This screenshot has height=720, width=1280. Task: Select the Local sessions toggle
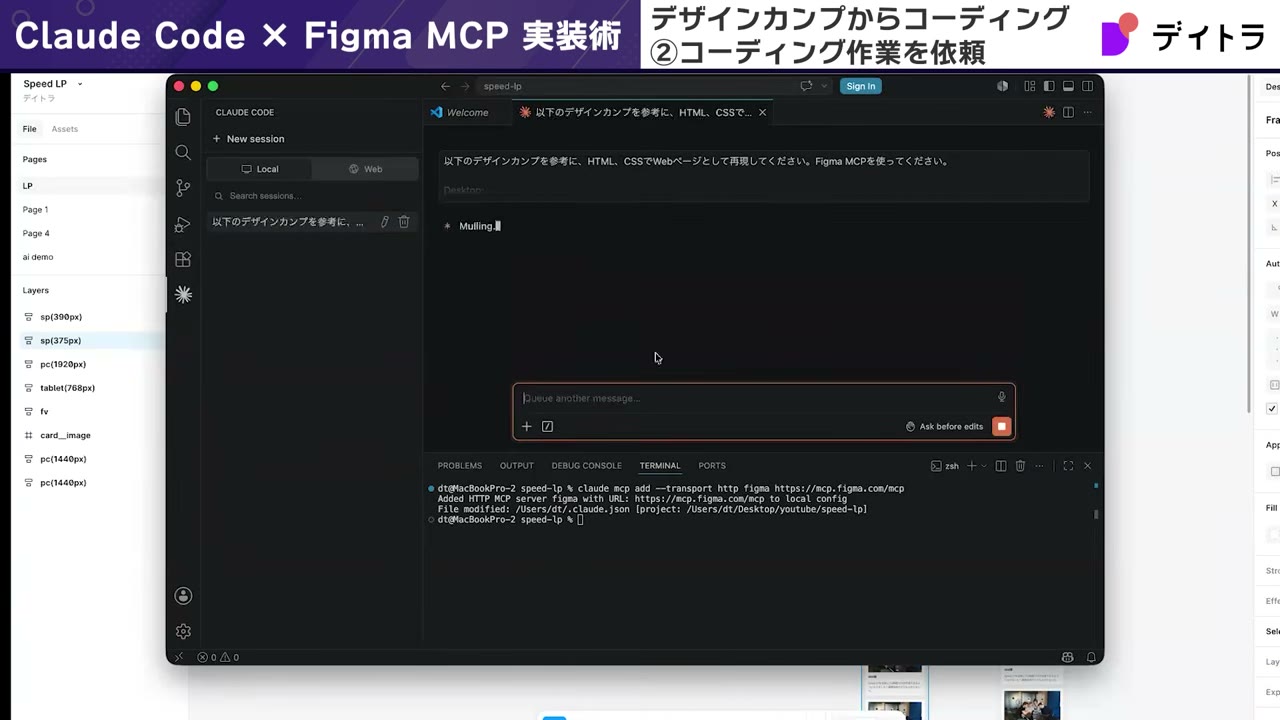tap(260, 169)
